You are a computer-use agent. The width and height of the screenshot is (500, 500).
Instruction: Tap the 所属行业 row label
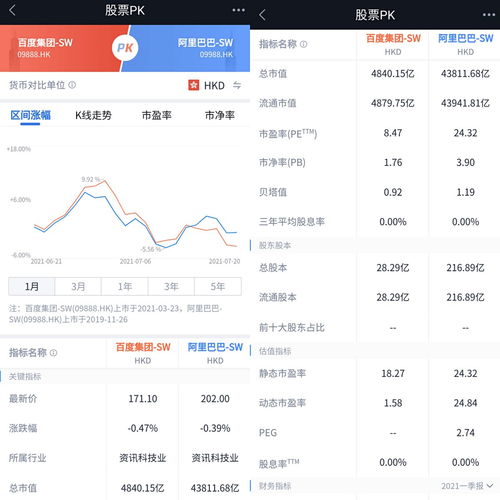coord(28,458)
